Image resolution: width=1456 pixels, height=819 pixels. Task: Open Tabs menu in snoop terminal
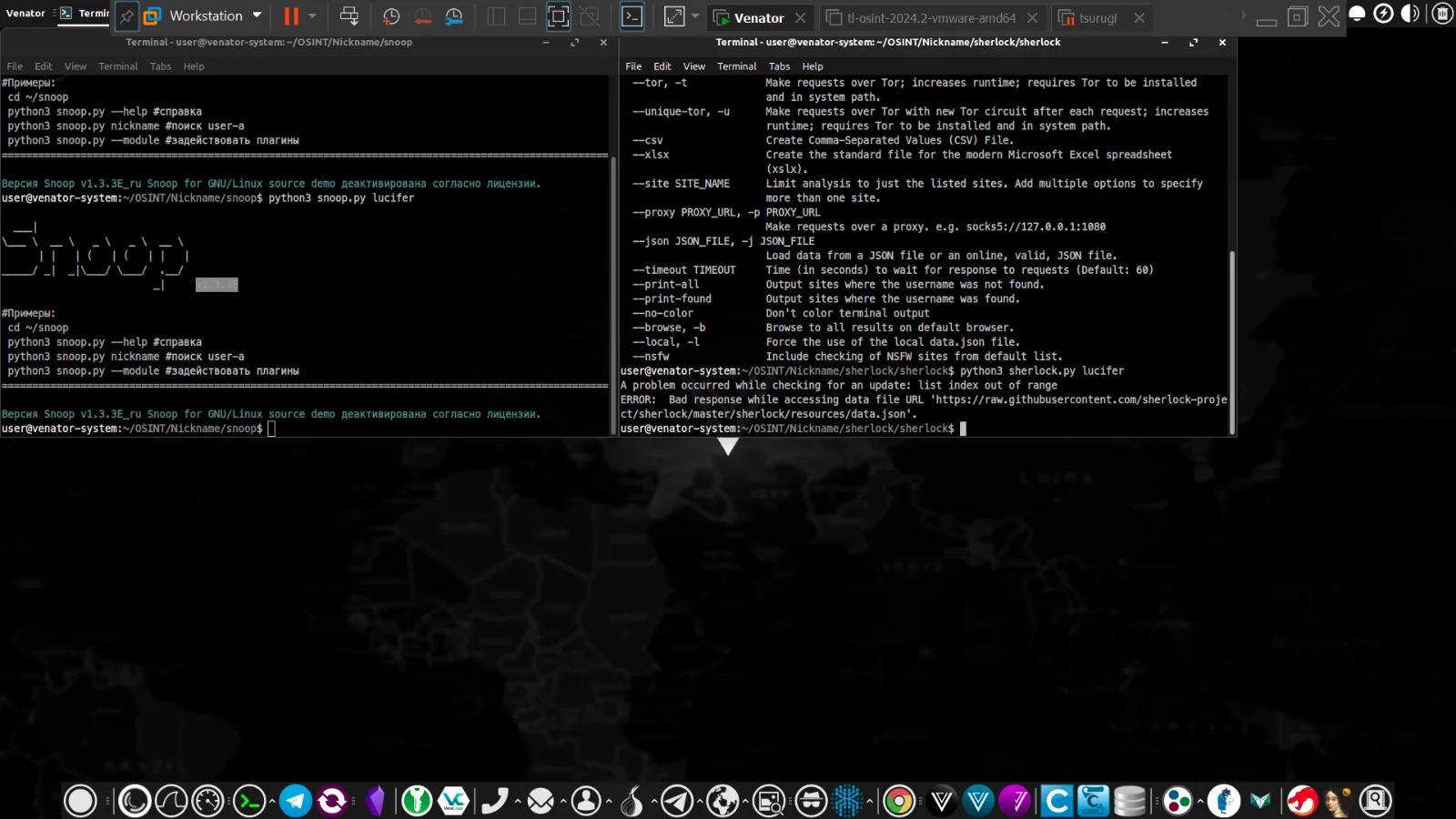pyautogui.click(x=160, y=66)
